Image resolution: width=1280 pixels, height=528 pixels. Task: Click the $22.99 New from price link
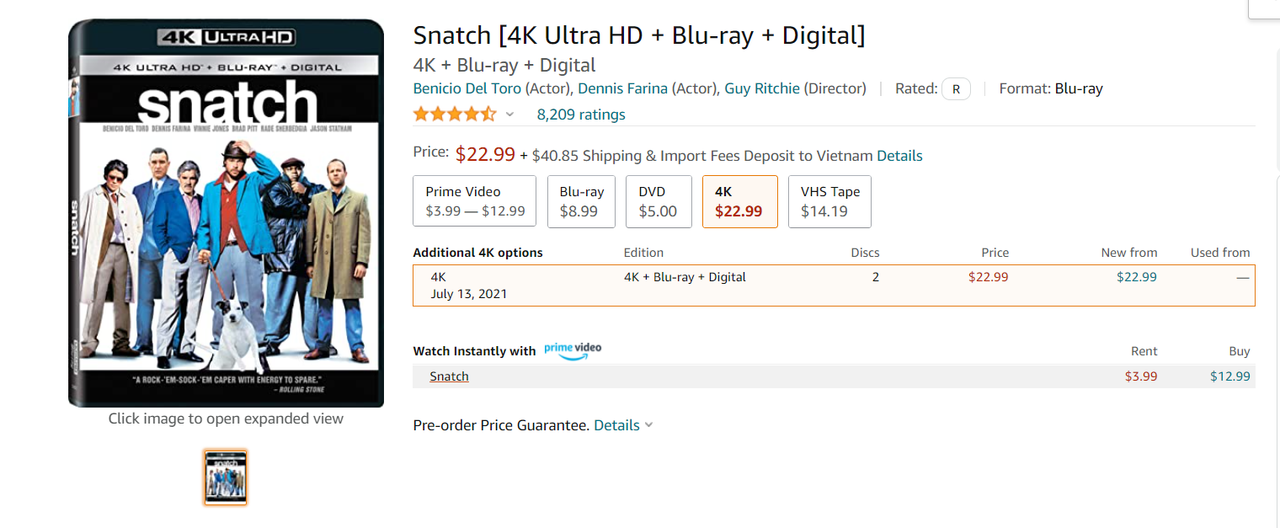1137,277
